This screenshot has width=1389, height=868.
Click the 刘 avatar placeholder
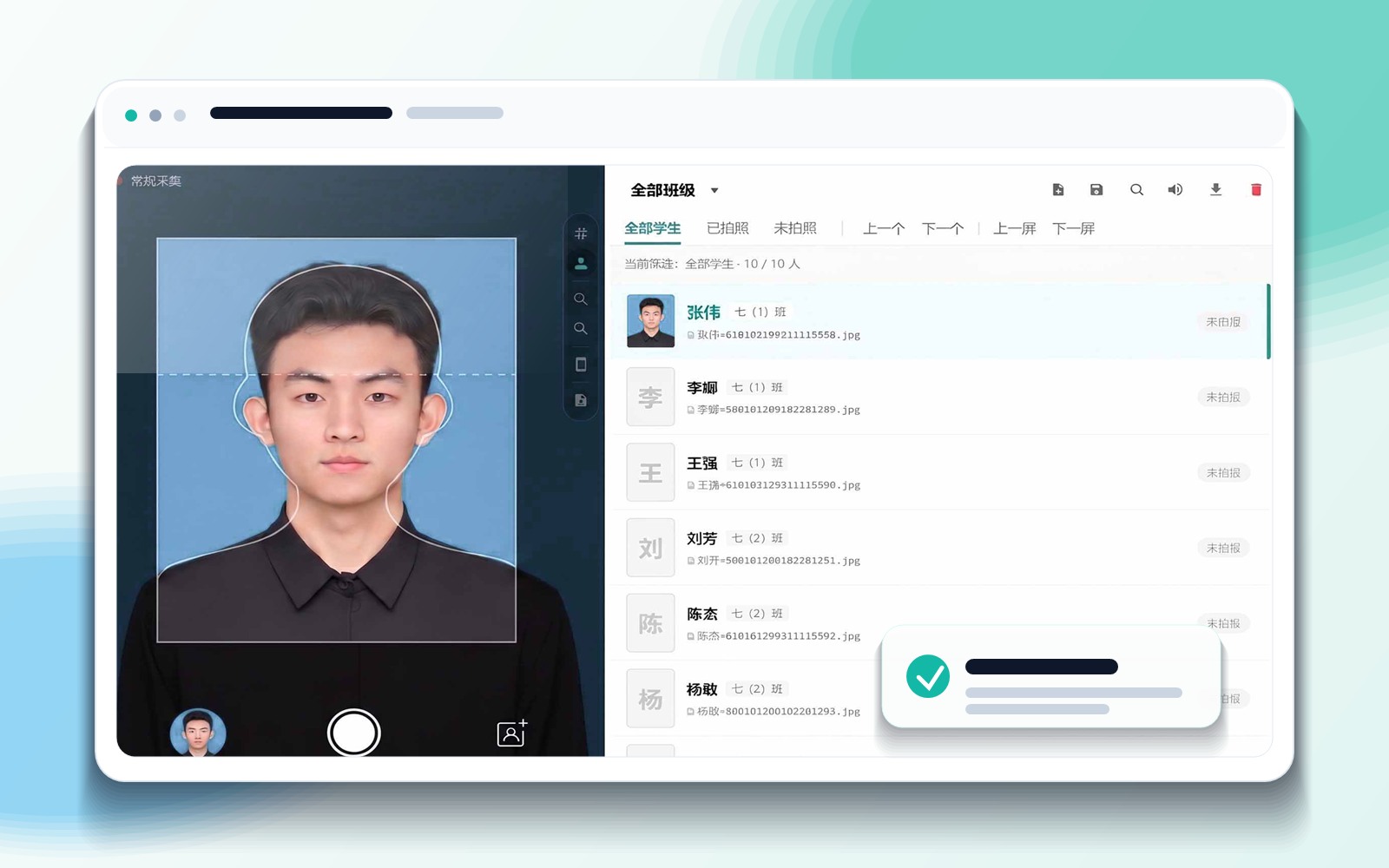click(x=650, y=548)
